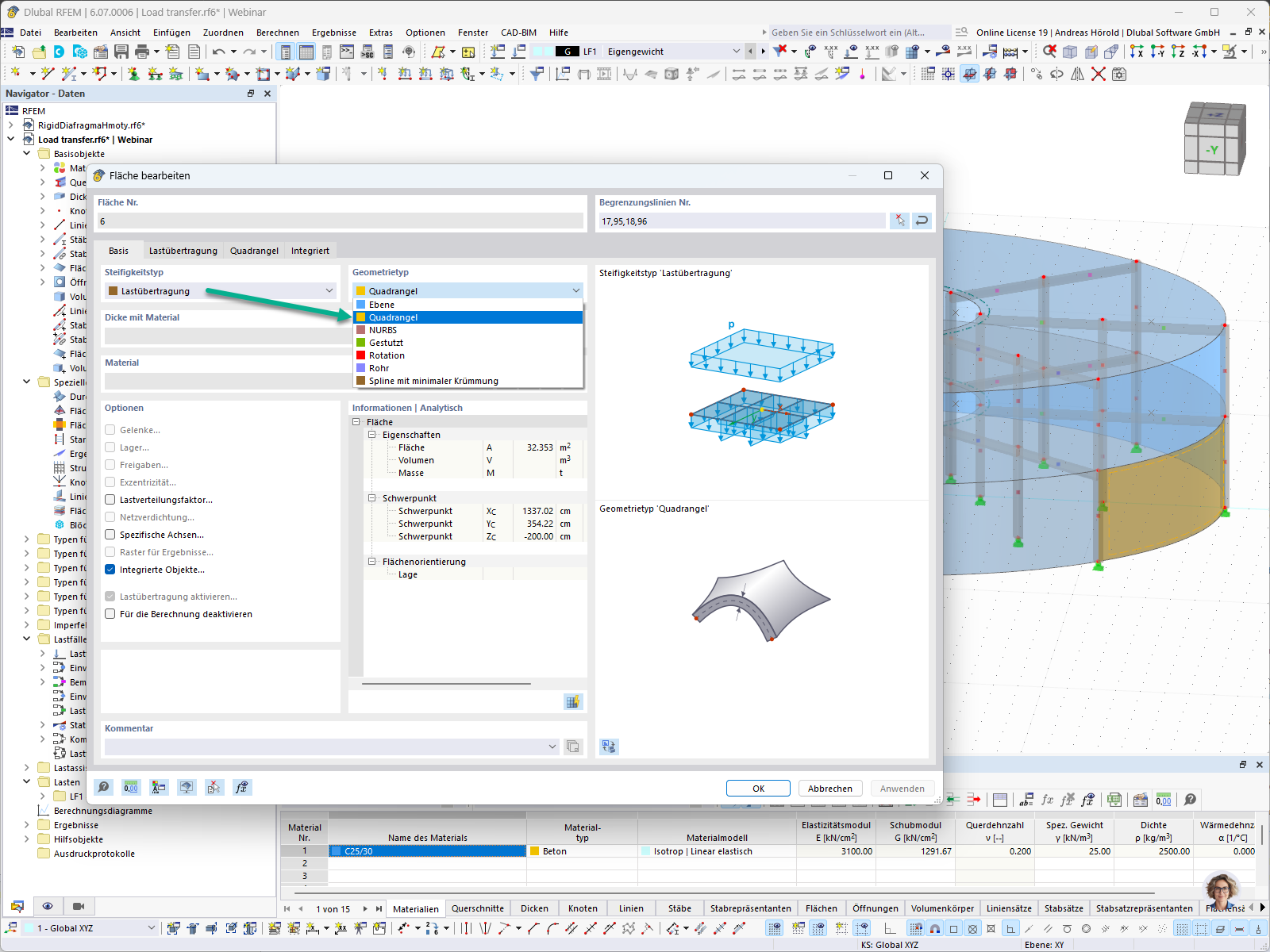Click the navigator views camera icon at bottom
Image resolution: width=1270 pixels, height=952 pixels.
(79, 906)
